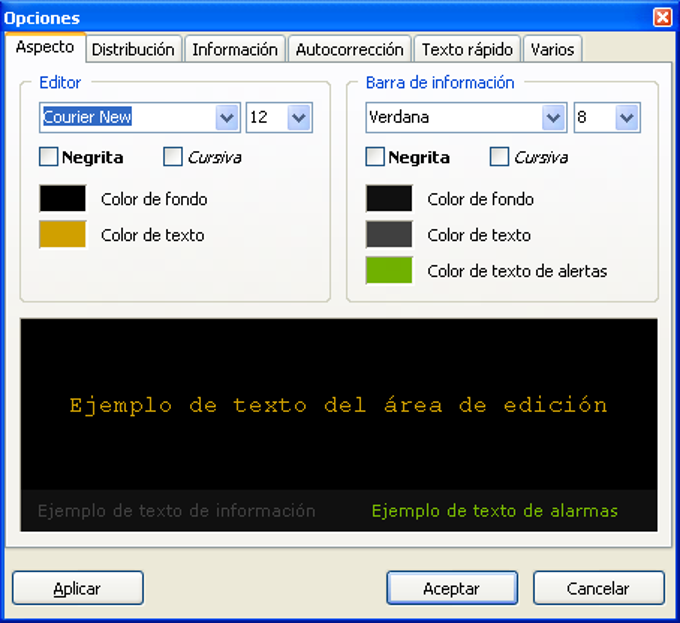Click the Aplicar button
The height and width of the screenshot is (623, 680).
pos(78,588)
